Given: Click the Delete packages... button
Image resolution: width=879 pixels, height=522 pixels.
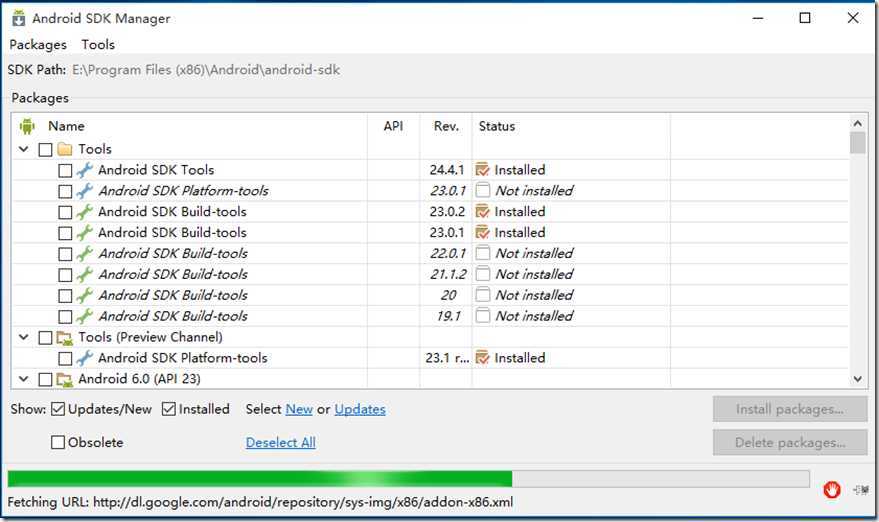Looking at the screenshot, I should point(790,442).
